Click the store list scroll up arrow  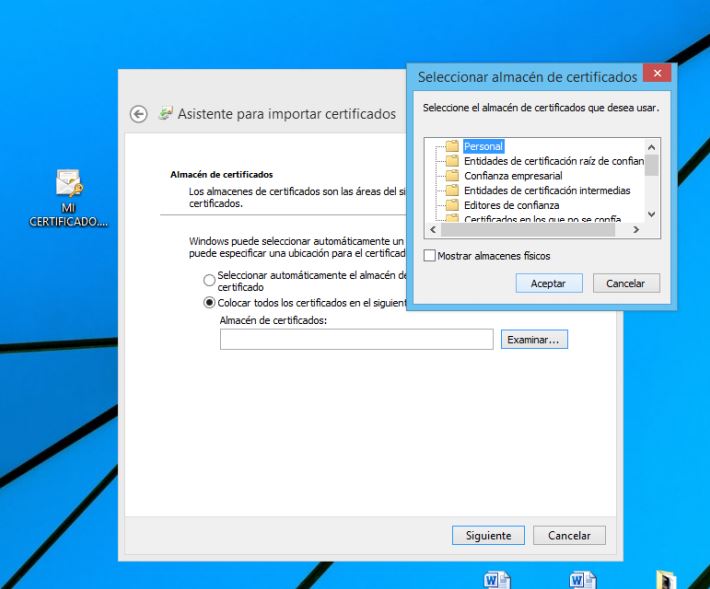pyautogui.click(x=652, y=147)
